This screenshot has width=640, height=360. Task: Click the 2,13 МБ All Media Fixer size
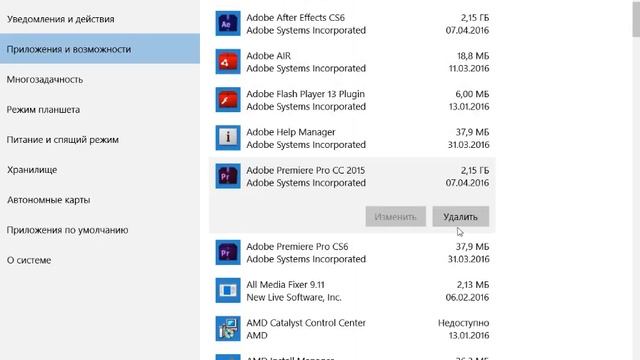[473, 284]
